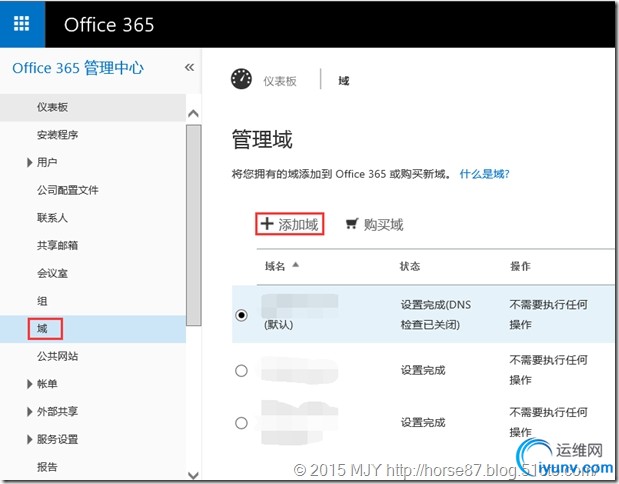The width and height of the screenshot is (619, 484).
Task: Click the dashboard gauge icon in breadcrumb
Action: pyautogui.click(x=241, y=79)
